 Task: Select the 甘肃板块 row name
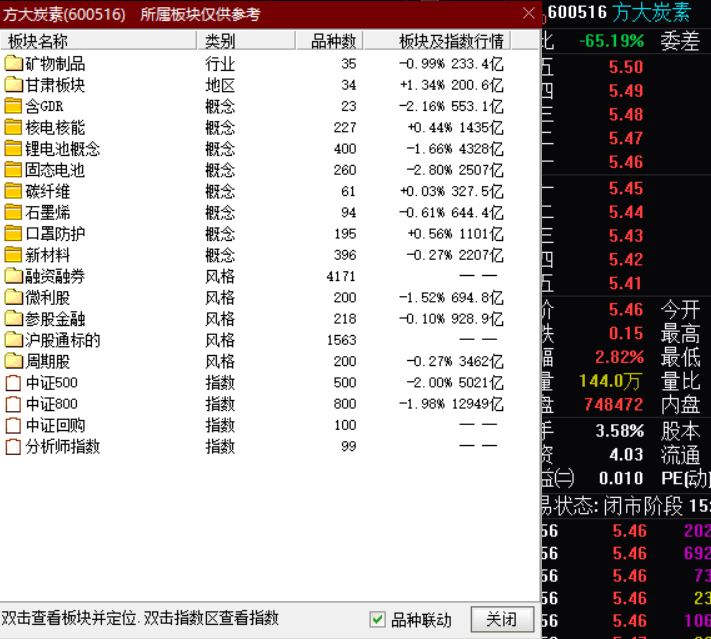coord(55,85)
